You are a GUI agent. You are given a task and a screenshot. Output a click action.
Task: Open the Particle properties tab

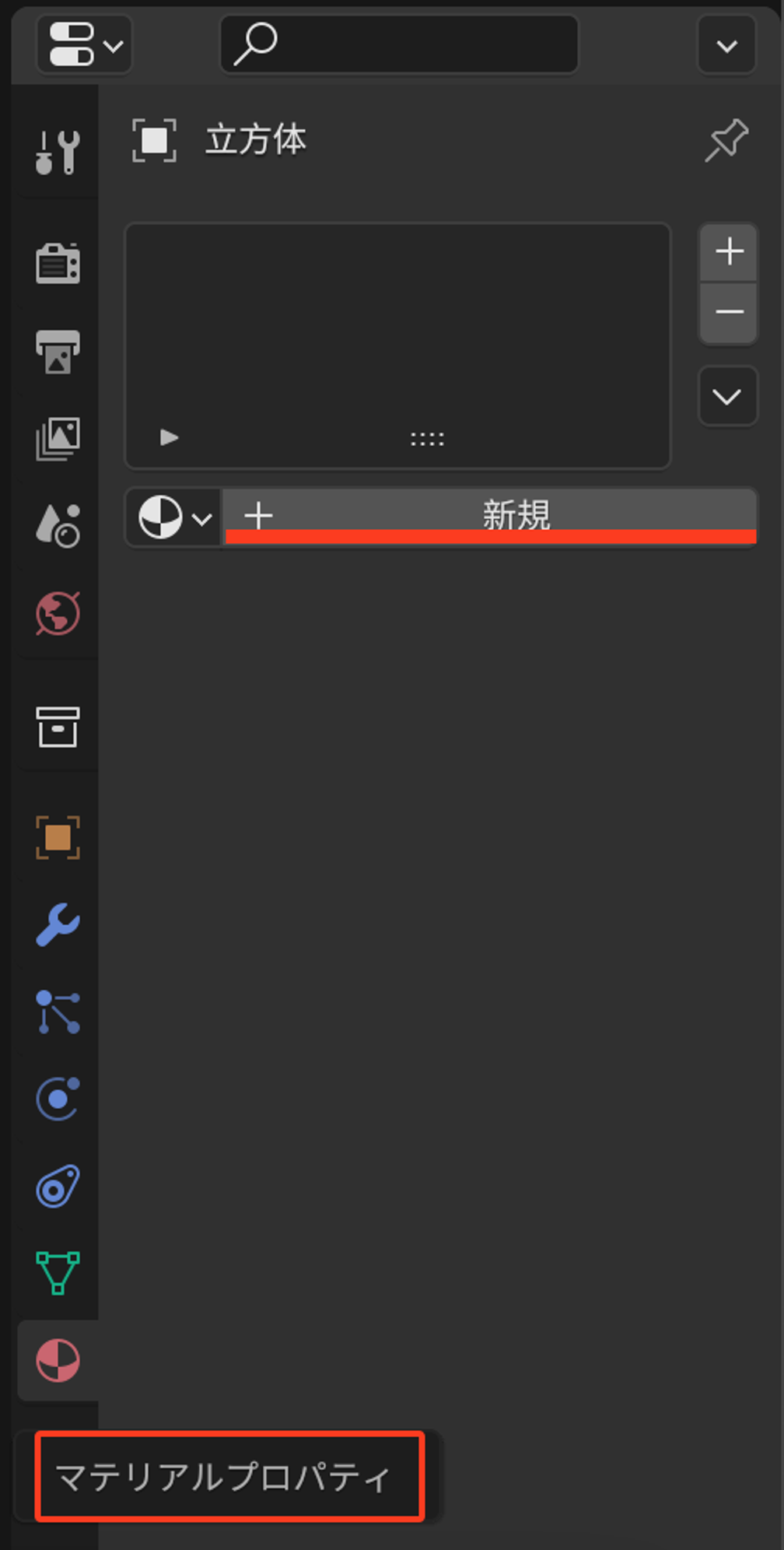(x=58, y=1012)
